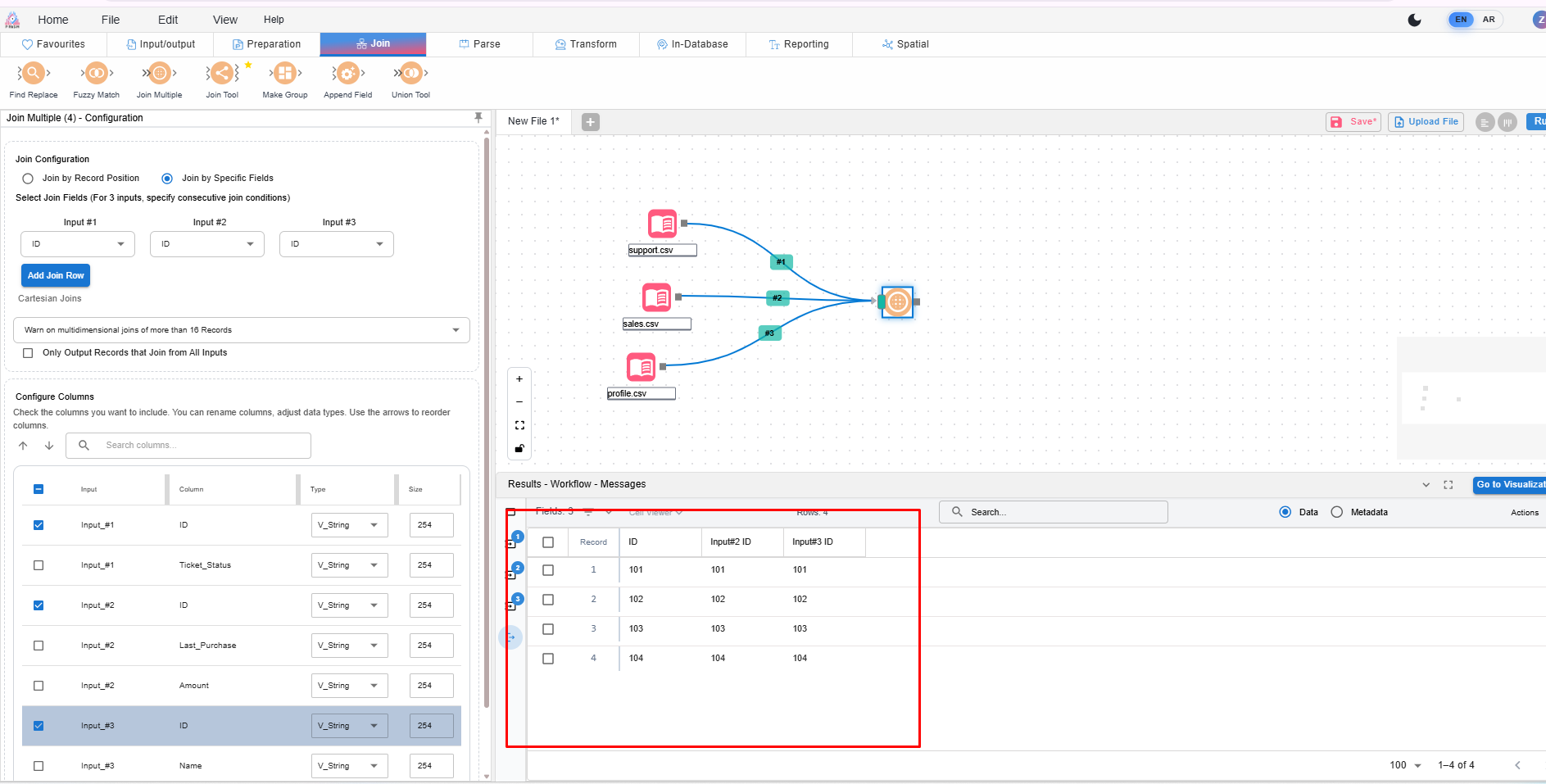Select the Find Replace tool icon
Image resolution: width=1546 pixels, height=784 pixels.
click(x=33, y=74)
